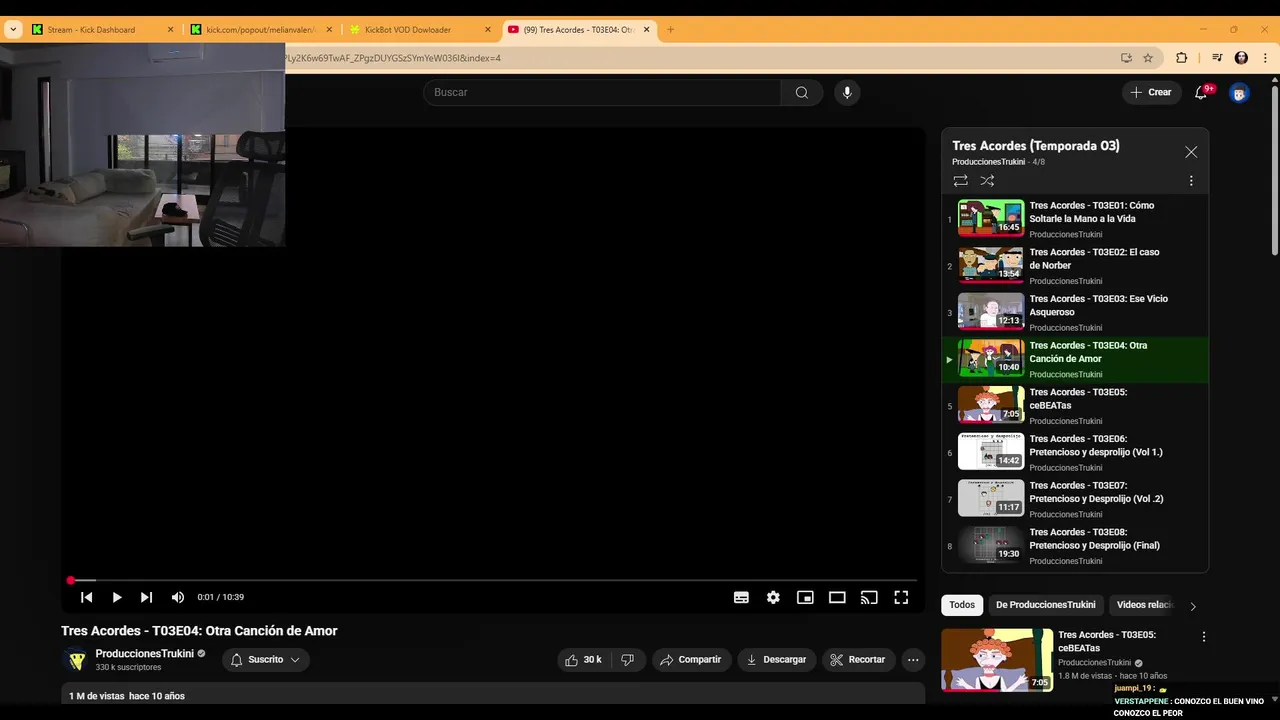Open the ProduccionesTrukini channel name below video
Viewport: 1280px width, 720px height.
pyautogui.click(x=145, y=654)
